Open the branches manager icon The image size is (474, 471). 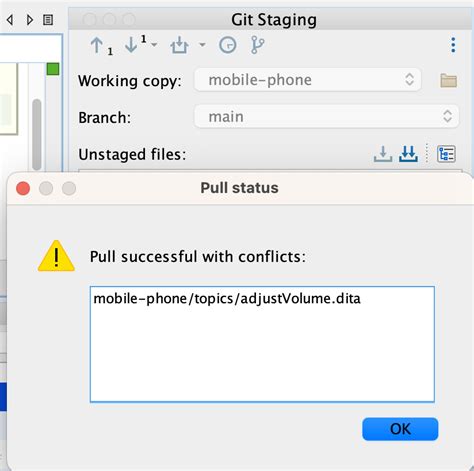257,45
